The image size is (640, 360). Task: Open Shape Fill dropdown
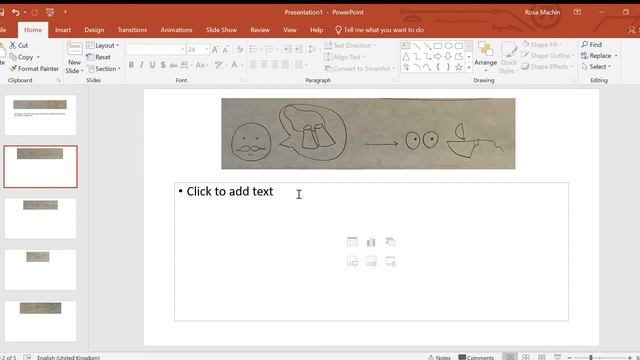point(542,44)
